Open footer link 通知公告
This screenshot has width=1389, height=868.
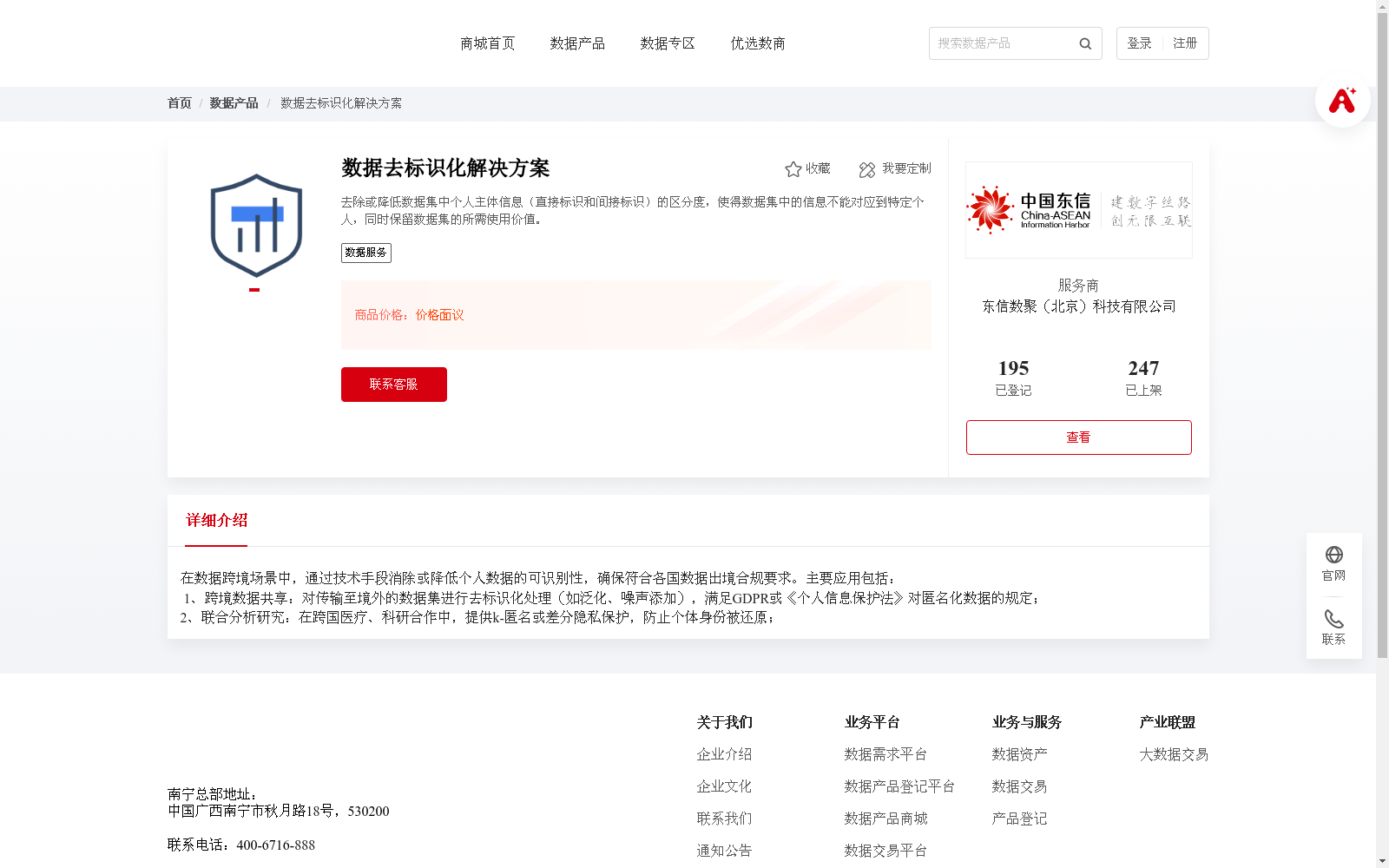pos(724,851)
